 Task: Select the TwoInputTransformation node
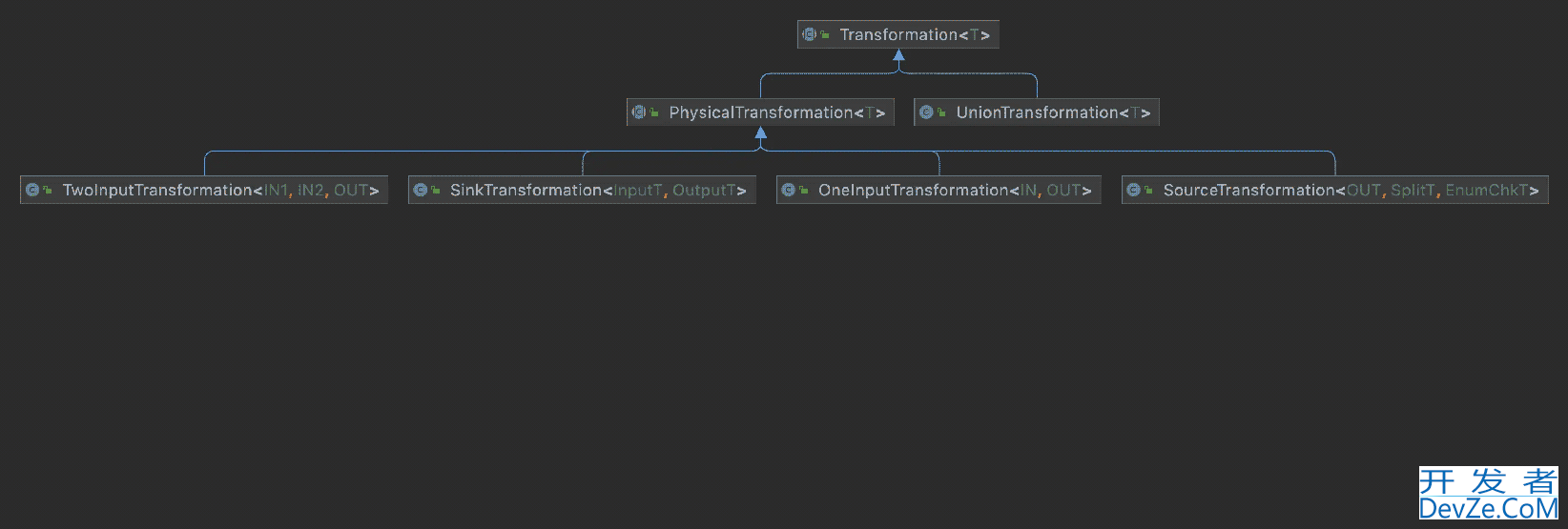204,190
